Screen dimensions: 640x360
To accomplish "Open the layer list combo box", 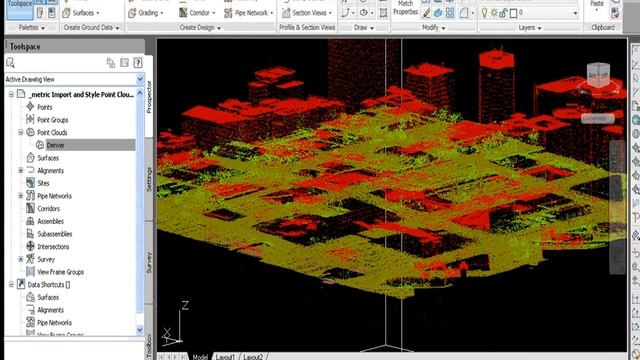I will coord(529,13).
